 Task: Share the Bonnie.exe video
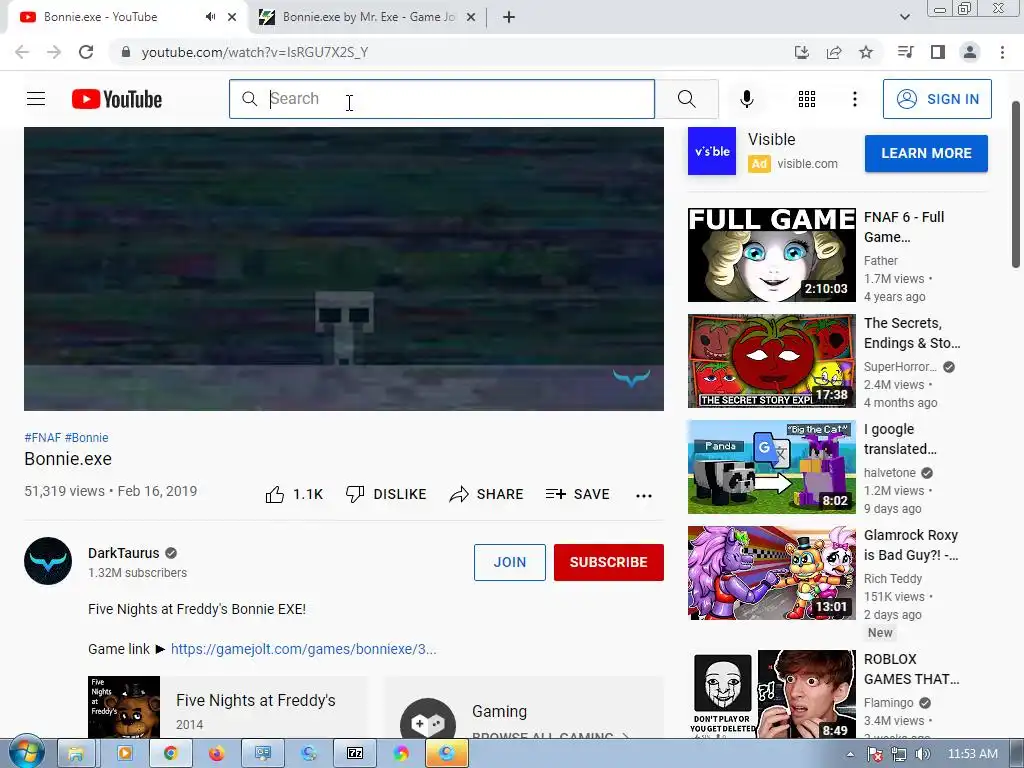[487, 494]
